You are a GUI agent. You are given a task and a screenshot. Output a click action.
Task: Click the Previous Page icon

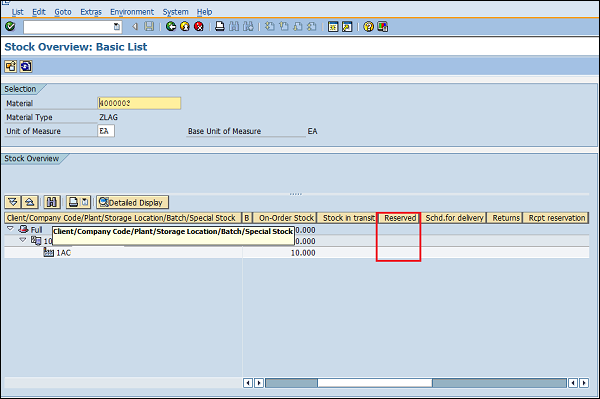pyautogui.click(x=284, y=26)
